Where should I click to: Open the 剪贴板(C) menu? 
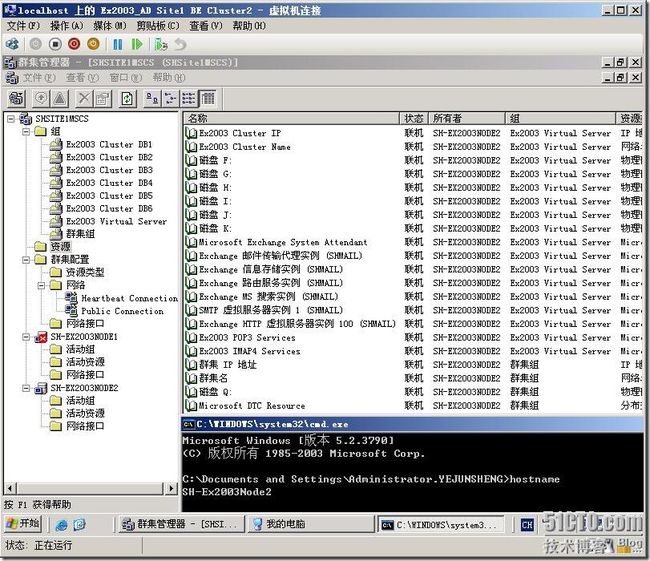pyautogui.click(x=158, y=25)
